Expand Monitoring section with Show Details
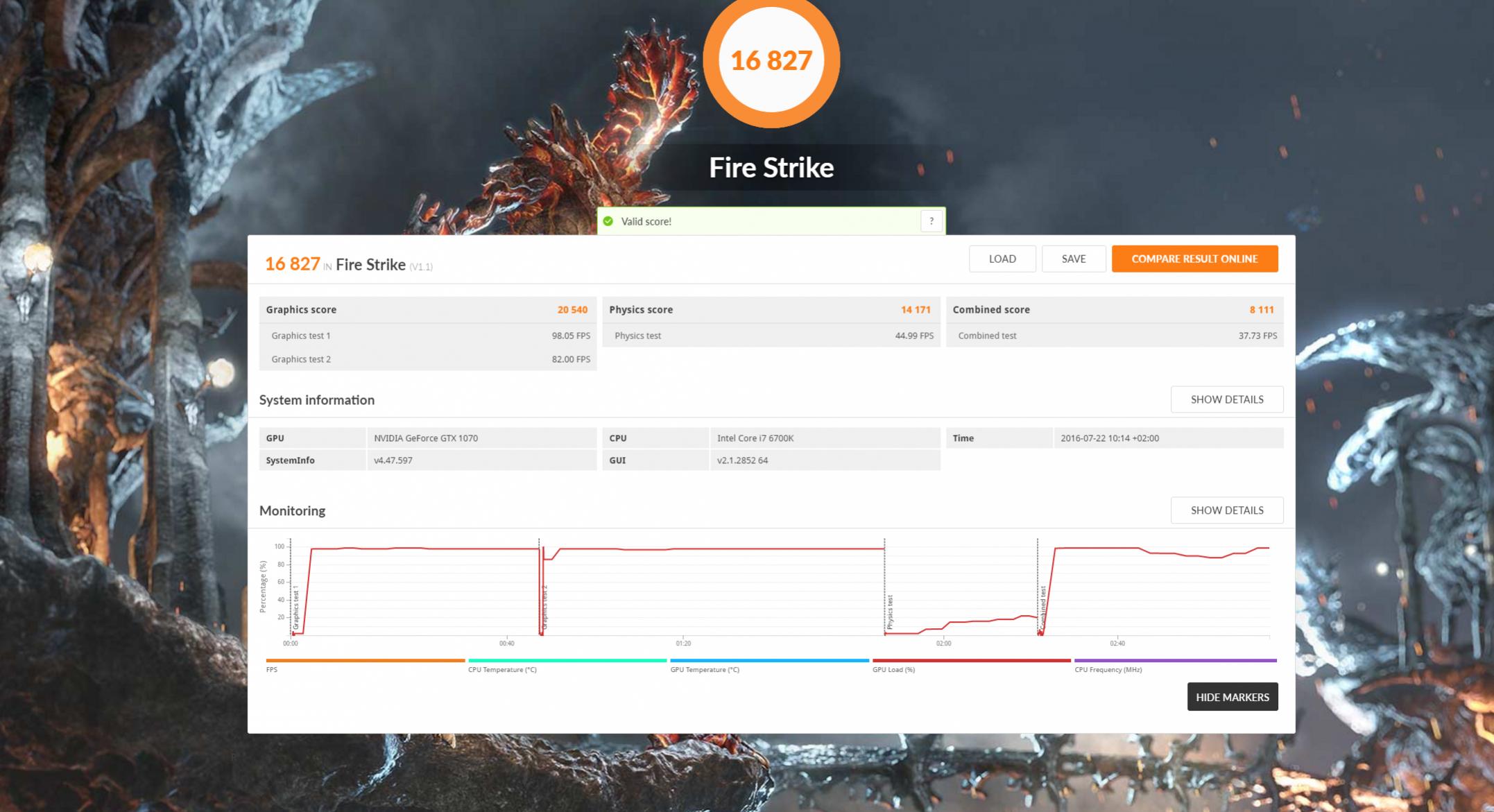Screen dimensions: 1494x812 (1226, 510)
